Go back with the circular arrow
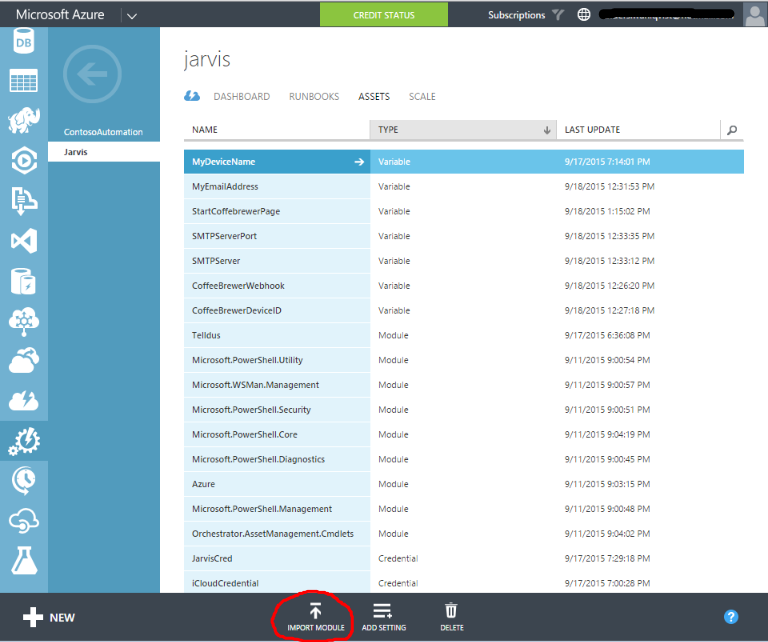 [x=92, y=74]
